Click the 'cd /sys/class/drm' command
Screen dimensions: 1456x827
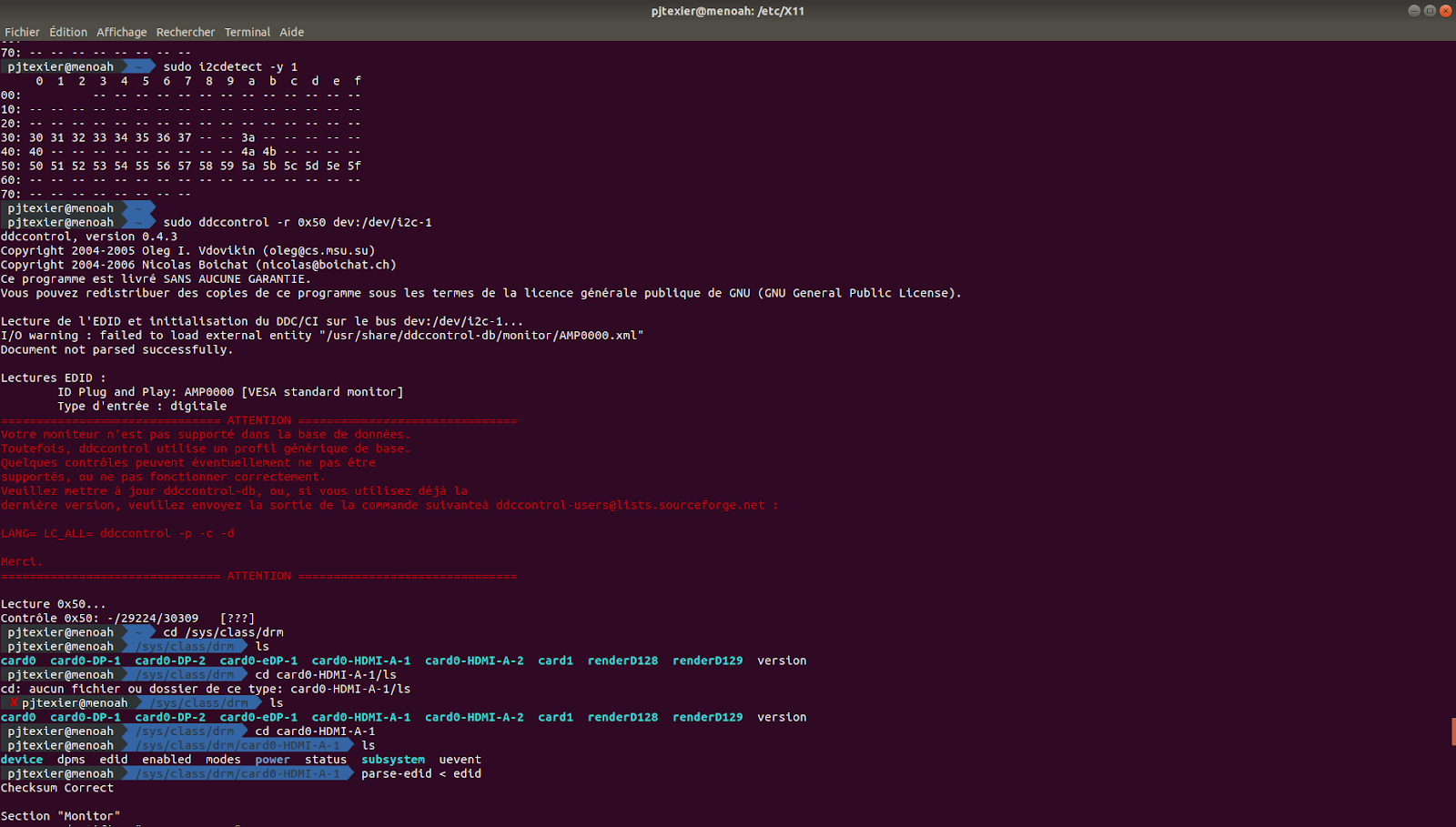(223, 632)
